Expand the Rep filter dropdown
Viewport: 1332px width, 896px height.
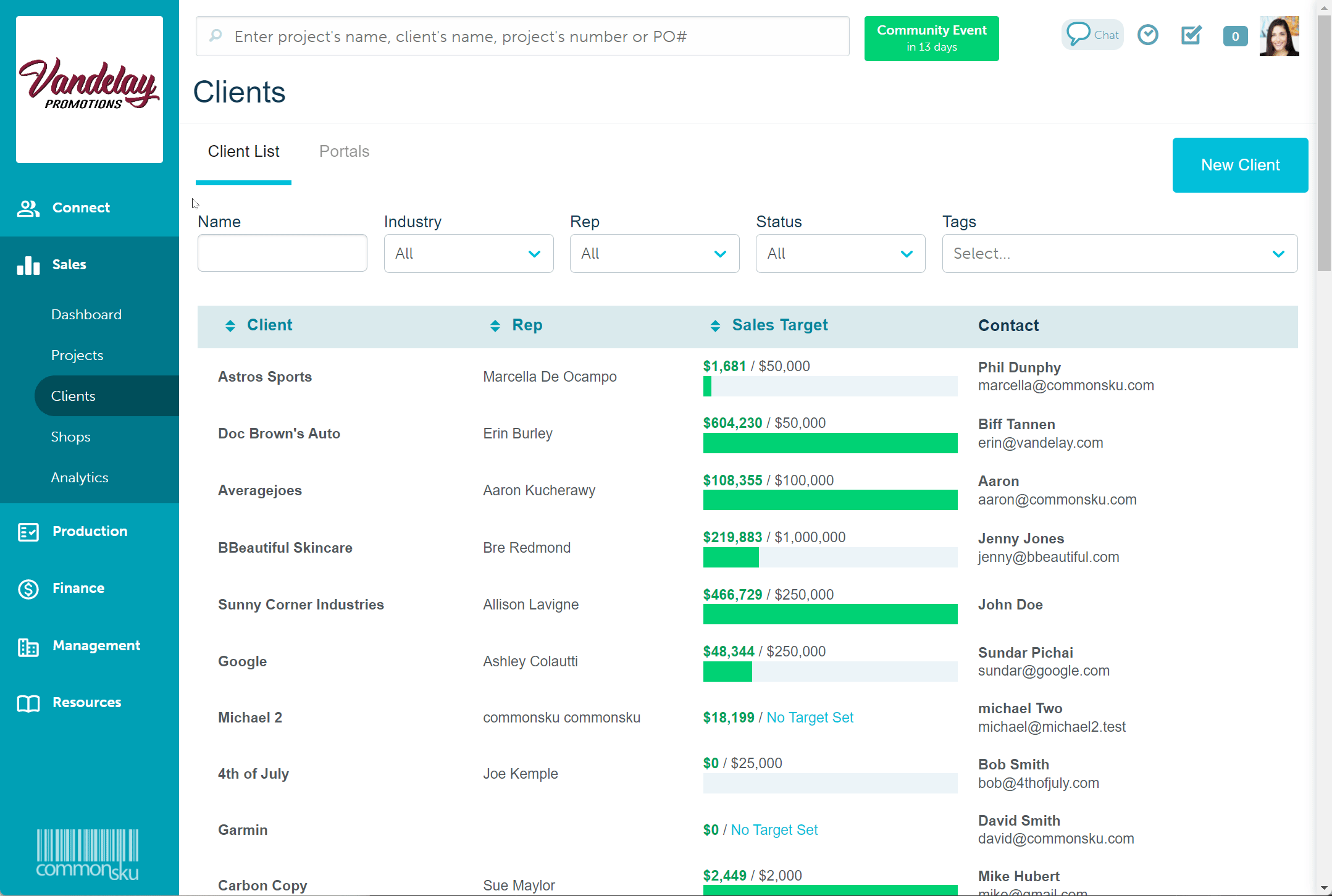[654, 253]
